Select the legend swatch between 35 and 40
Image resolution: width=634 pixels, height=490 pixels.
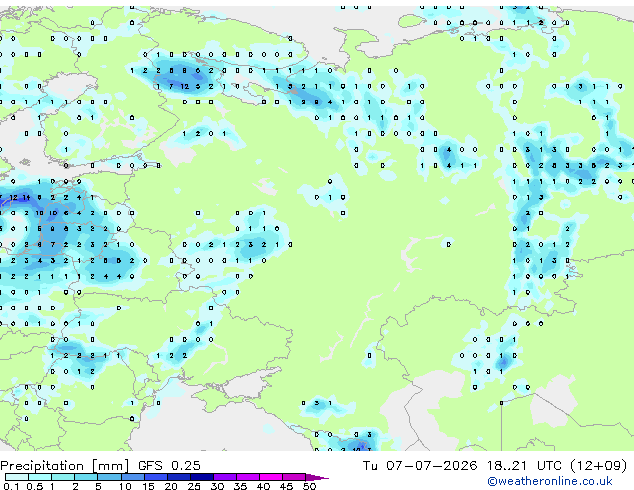tap(248, 477)
